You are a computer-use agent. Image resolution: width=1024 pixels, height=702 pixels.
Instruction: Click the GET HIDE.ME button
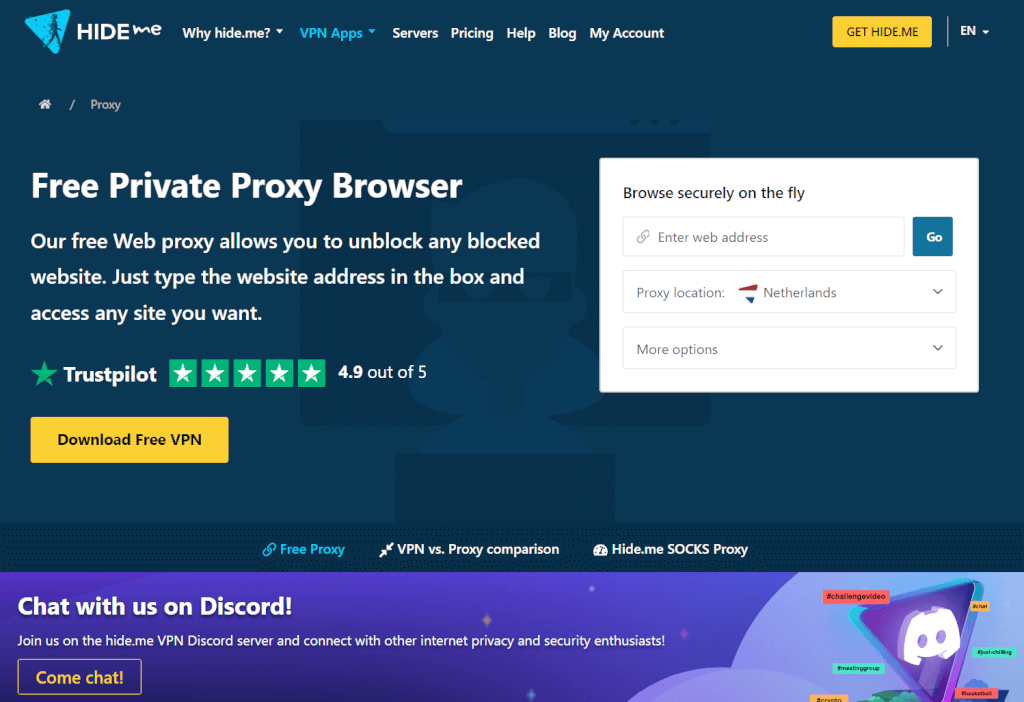click(882, 31)
